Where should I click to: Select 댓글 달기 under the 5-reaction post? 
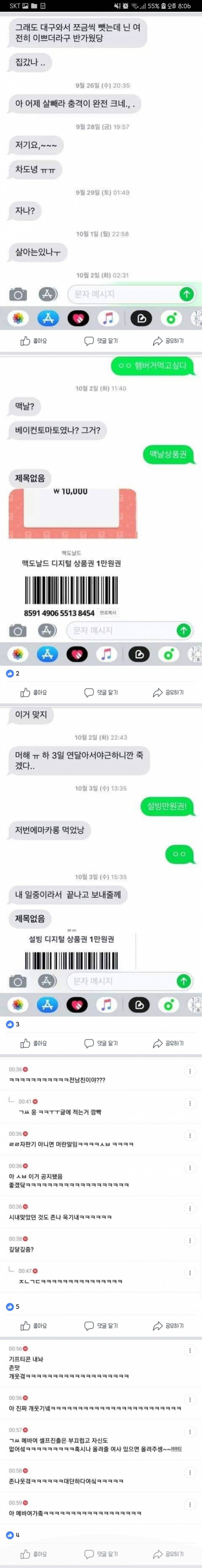coord(101,1325)
